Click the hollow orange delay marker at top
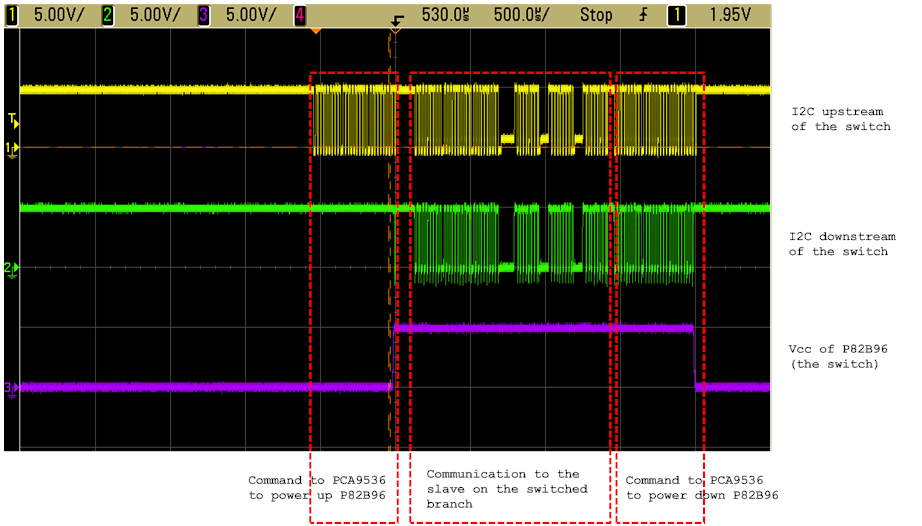Screen dimensions: 922x526 coord(395,31)
